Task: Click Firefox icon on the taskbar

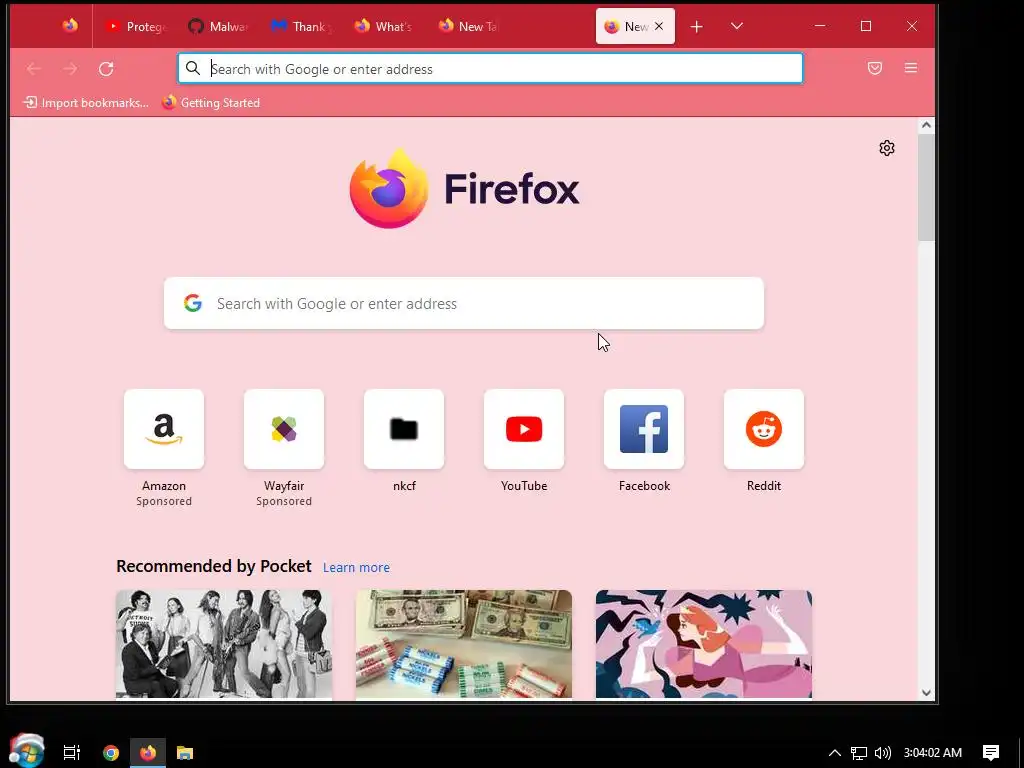Action: [148, 753]
